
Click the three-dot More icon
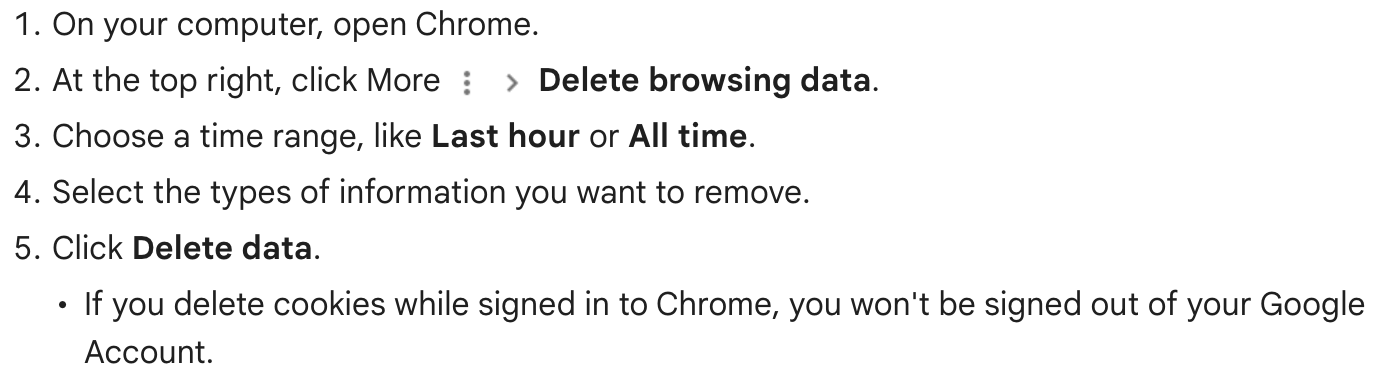coord(466,83)
